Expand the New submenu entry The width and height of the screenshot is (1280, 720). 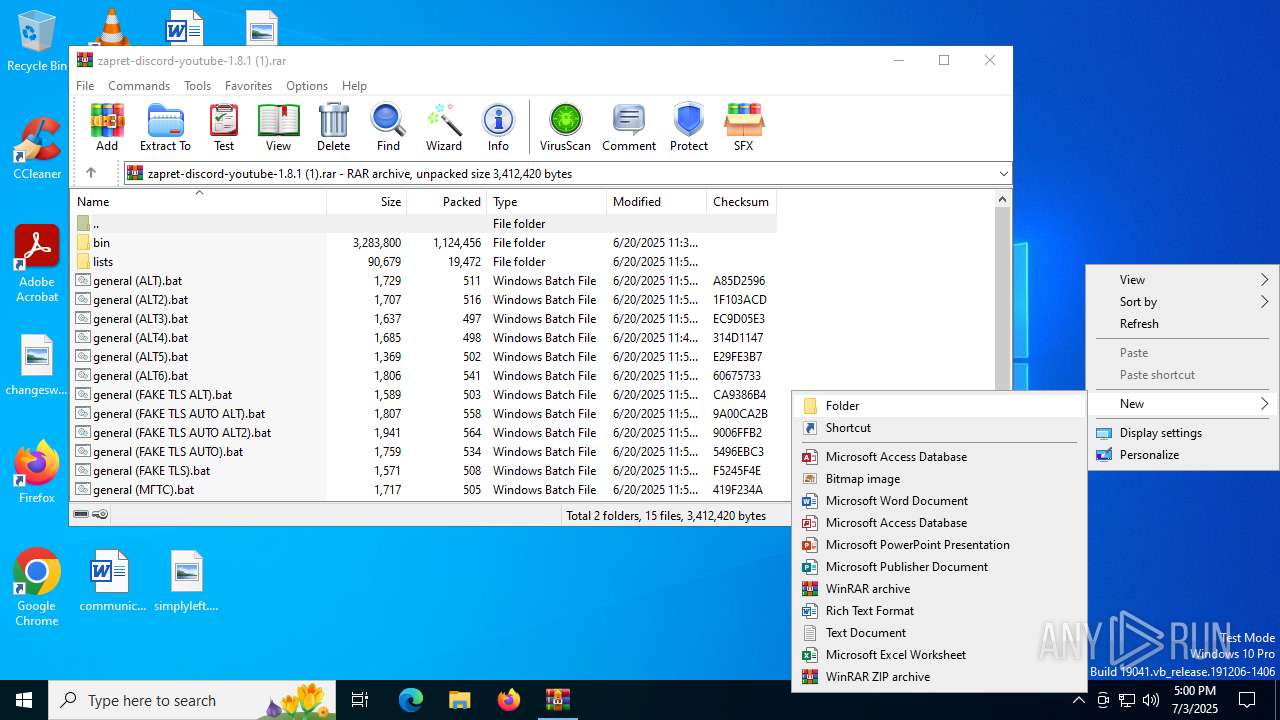pos(1183,404)
